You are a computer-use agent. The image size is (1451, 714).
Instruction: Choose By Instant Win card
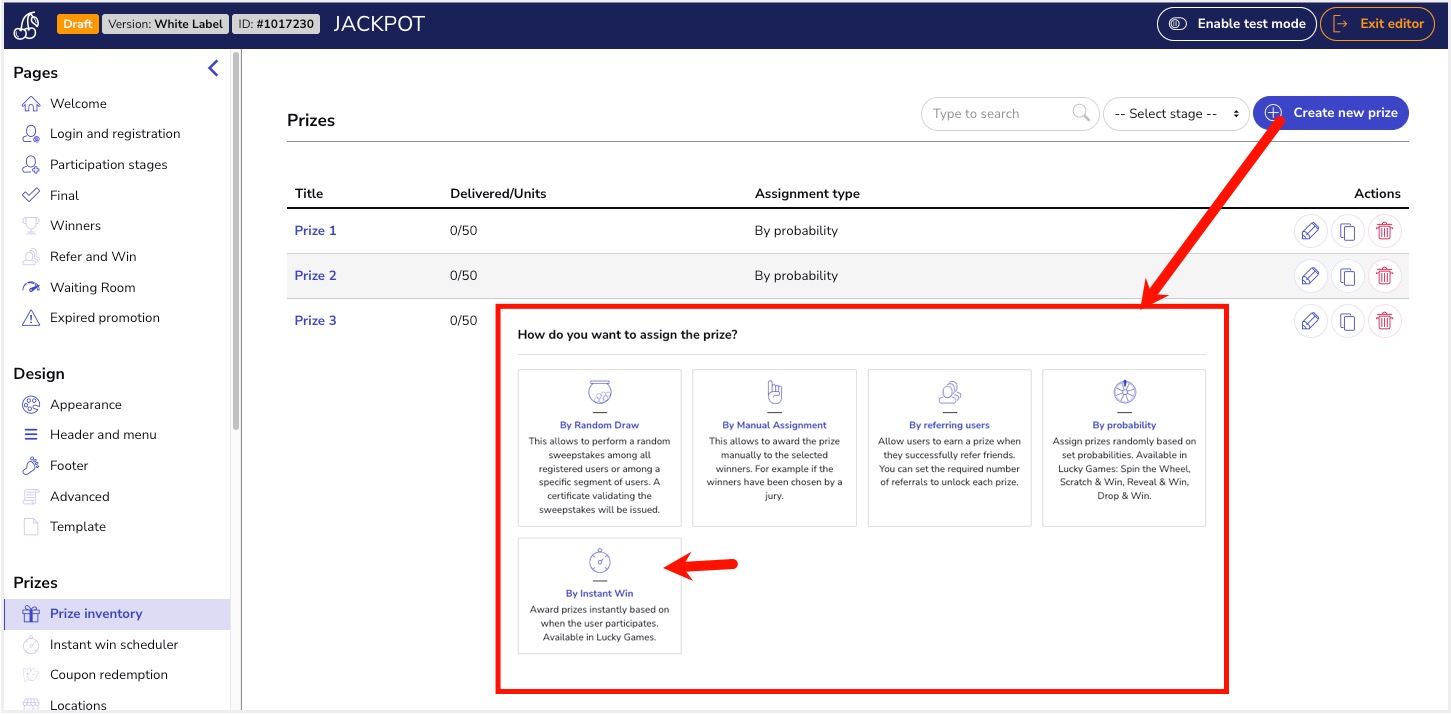coord(600,596)
